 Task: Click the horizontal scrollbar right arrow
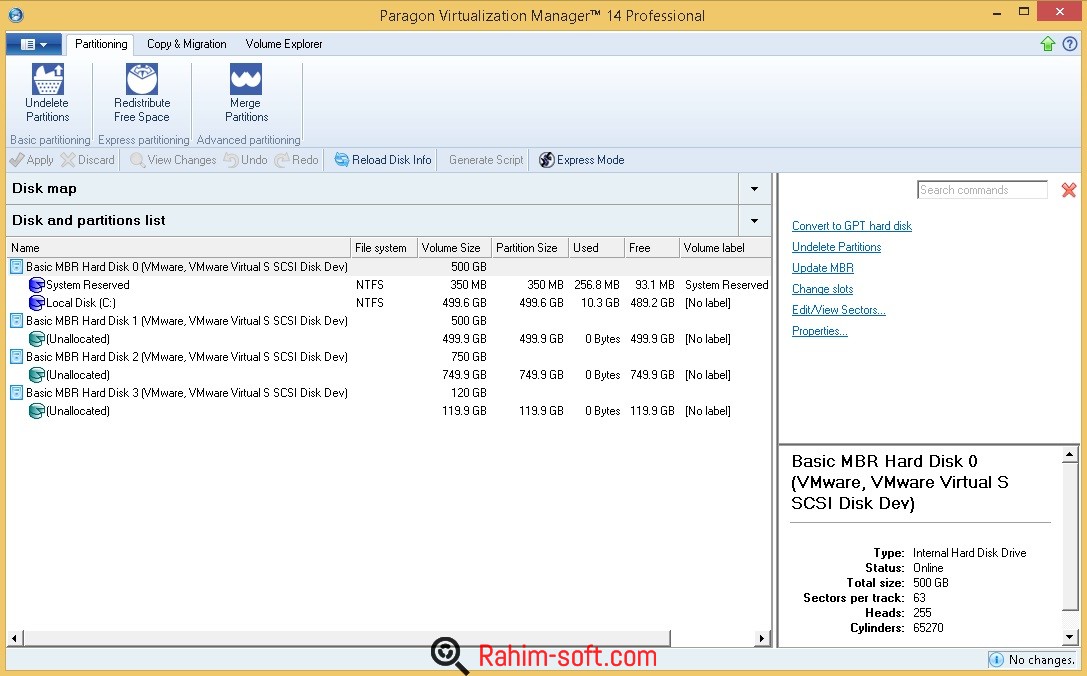(x=762, y=638)
